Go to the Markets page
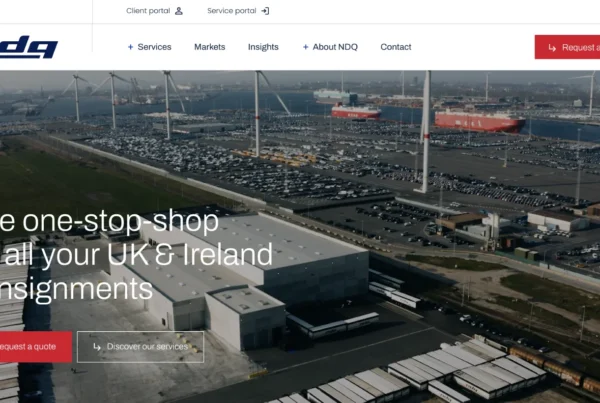600x403 pixels. 210,47
